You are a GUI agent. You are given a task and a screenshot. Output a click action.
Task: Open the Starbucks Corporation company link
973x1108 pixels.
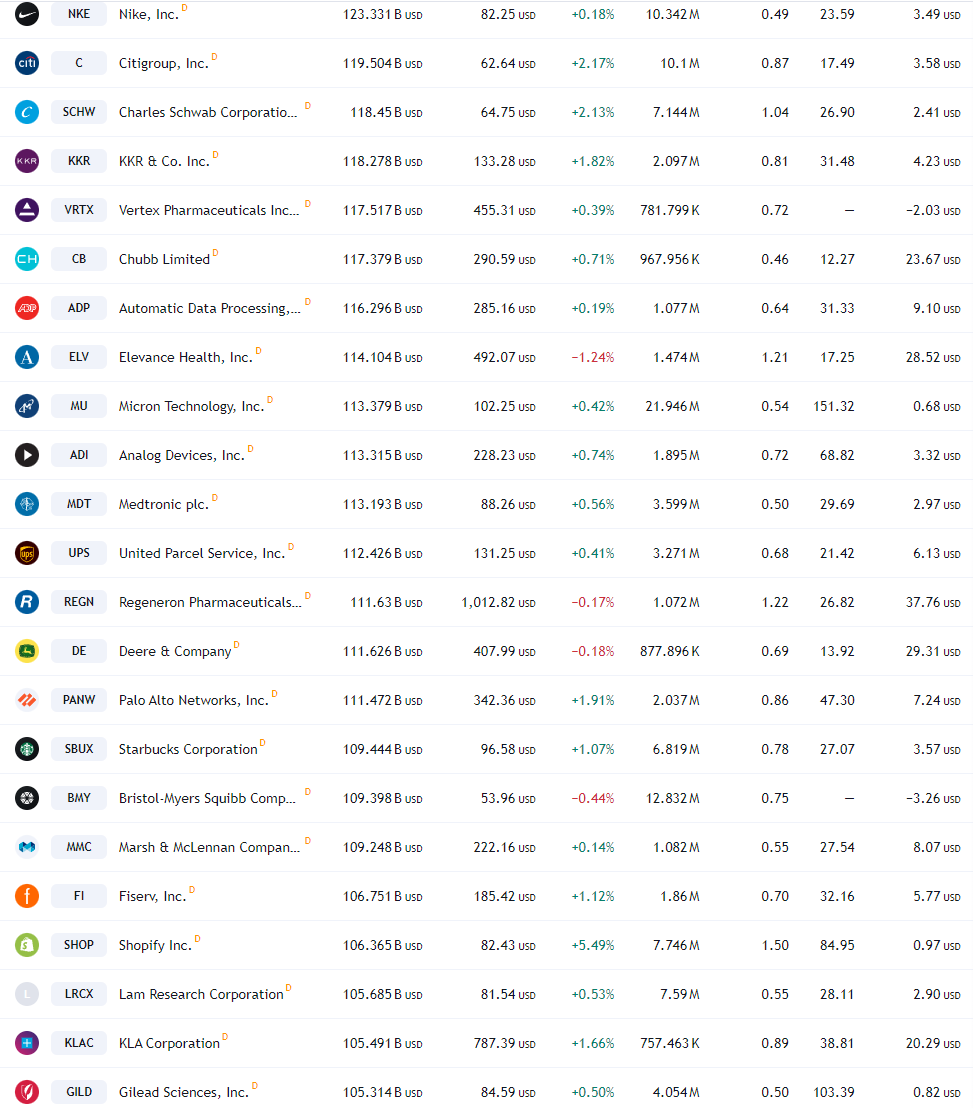click(x=188, y=750)
